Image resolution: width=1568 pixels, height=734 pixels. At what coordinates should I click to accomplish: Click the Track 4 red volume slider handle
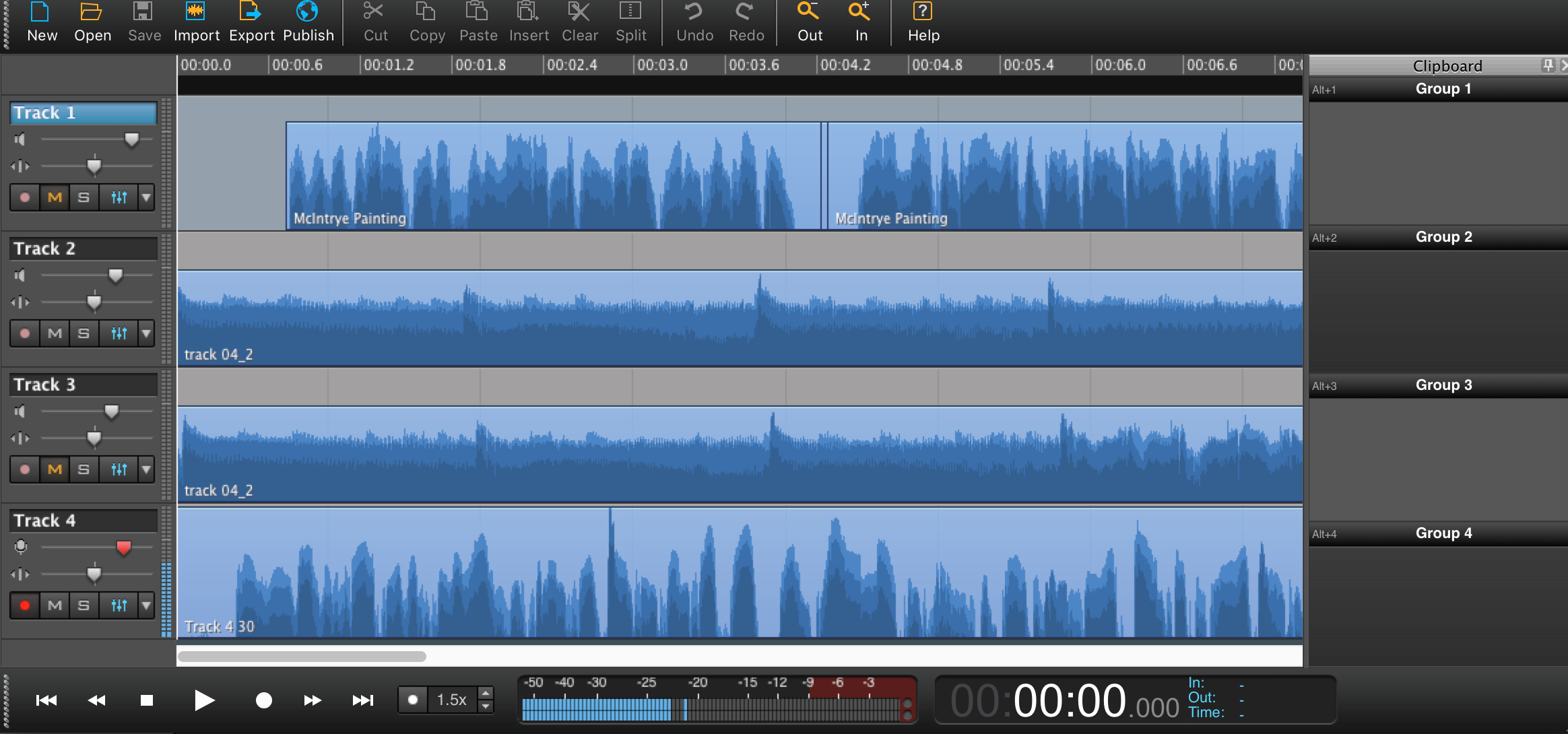click(123, 547)
